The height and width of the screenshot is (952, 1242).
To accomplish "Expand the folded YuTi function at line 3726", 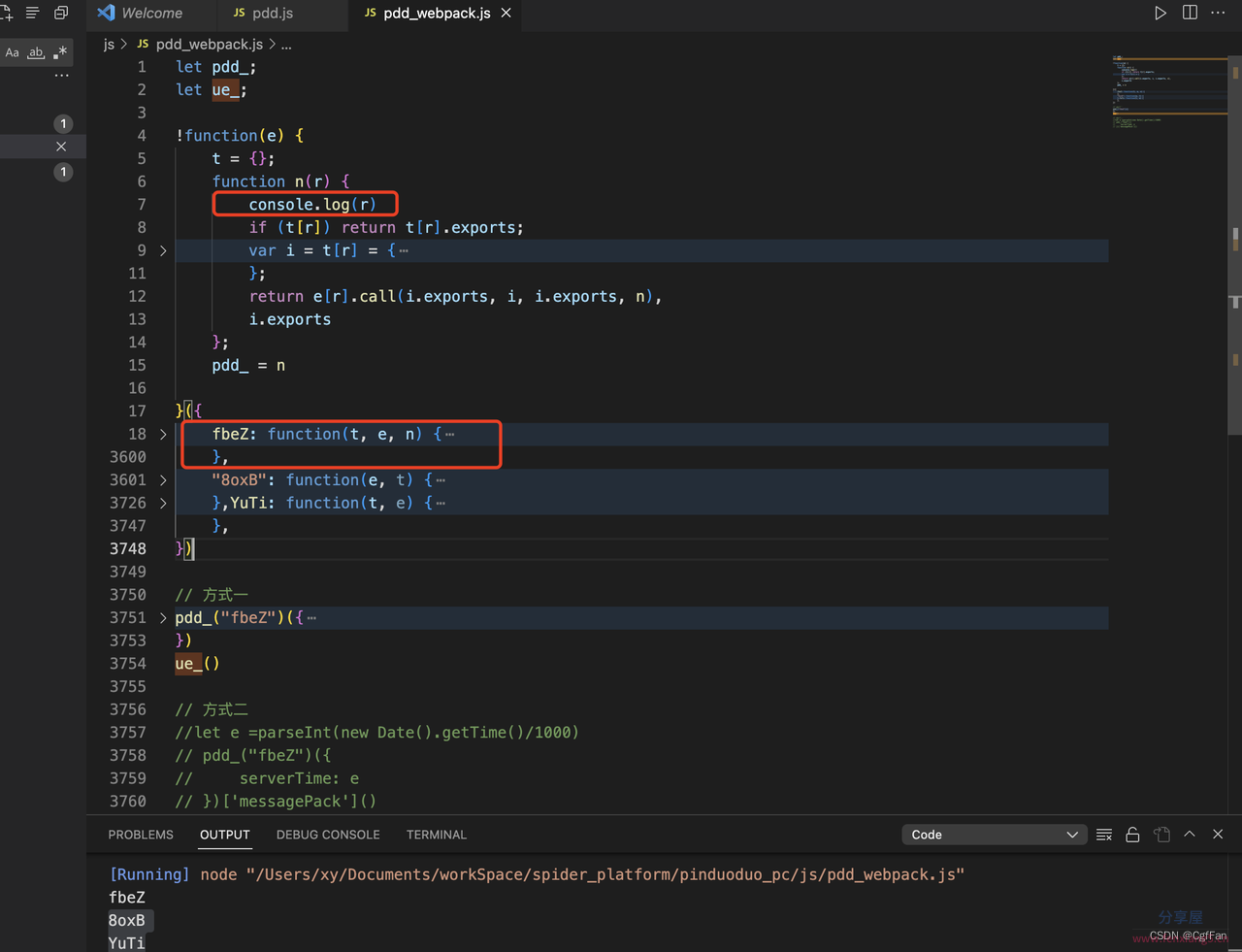I will click(x=163, y=504).
